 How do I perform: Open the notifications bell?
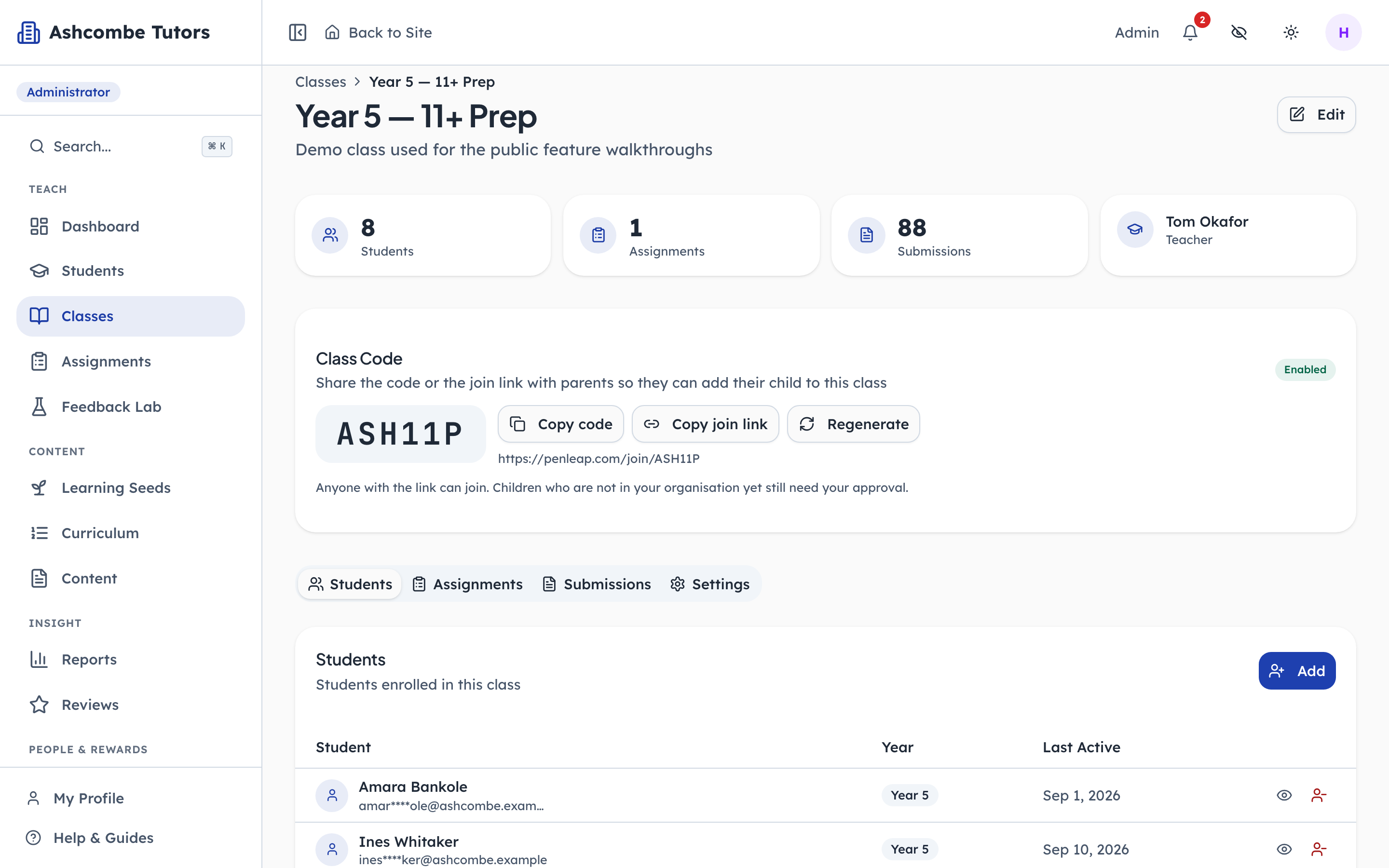pyautogui.click(x=1190, y=32)
